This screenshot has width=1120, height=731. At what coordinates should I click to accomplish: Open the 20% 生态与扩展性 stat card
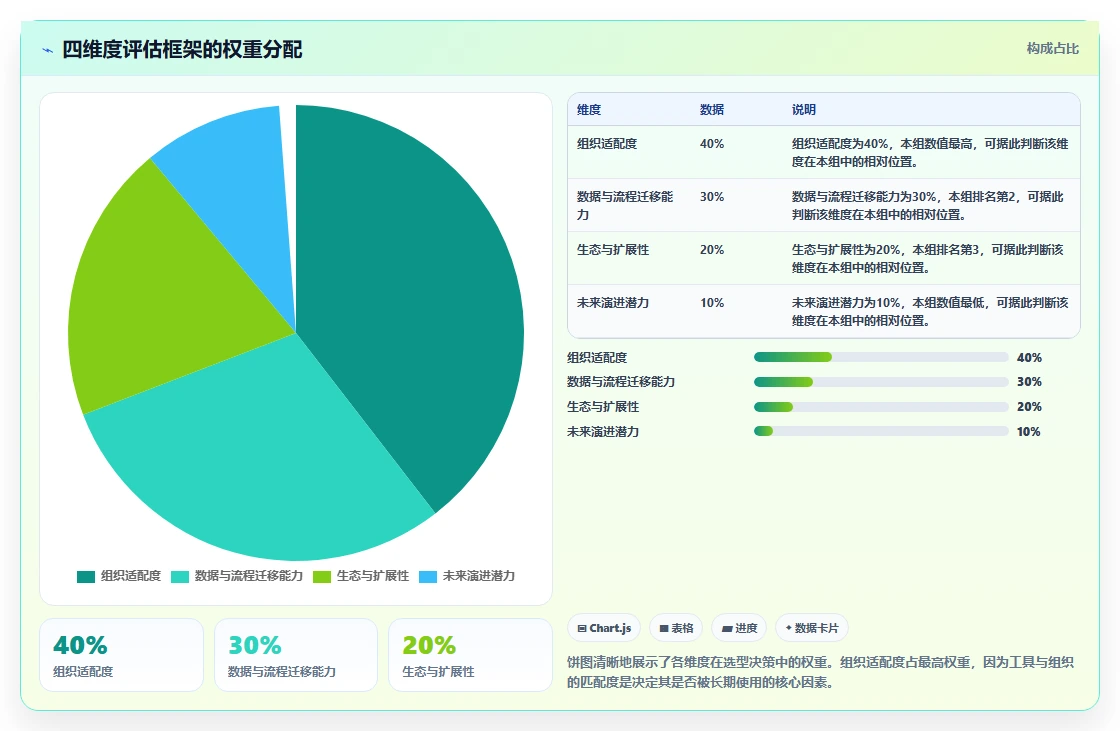pyautogui.click(x=470, y=655)
